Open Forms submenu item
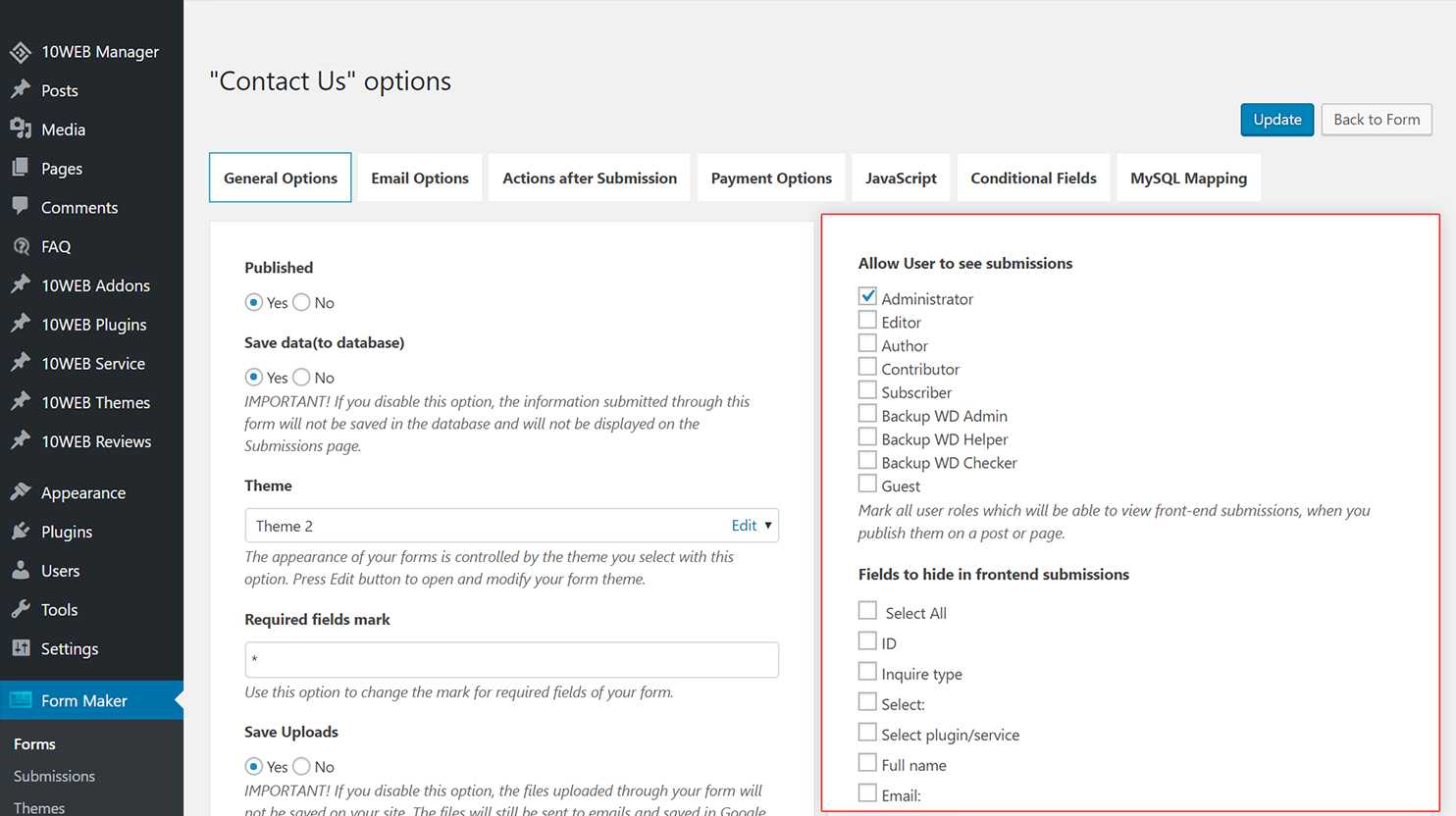Screen dimensions: 1456x816 [x=34, y=743]
